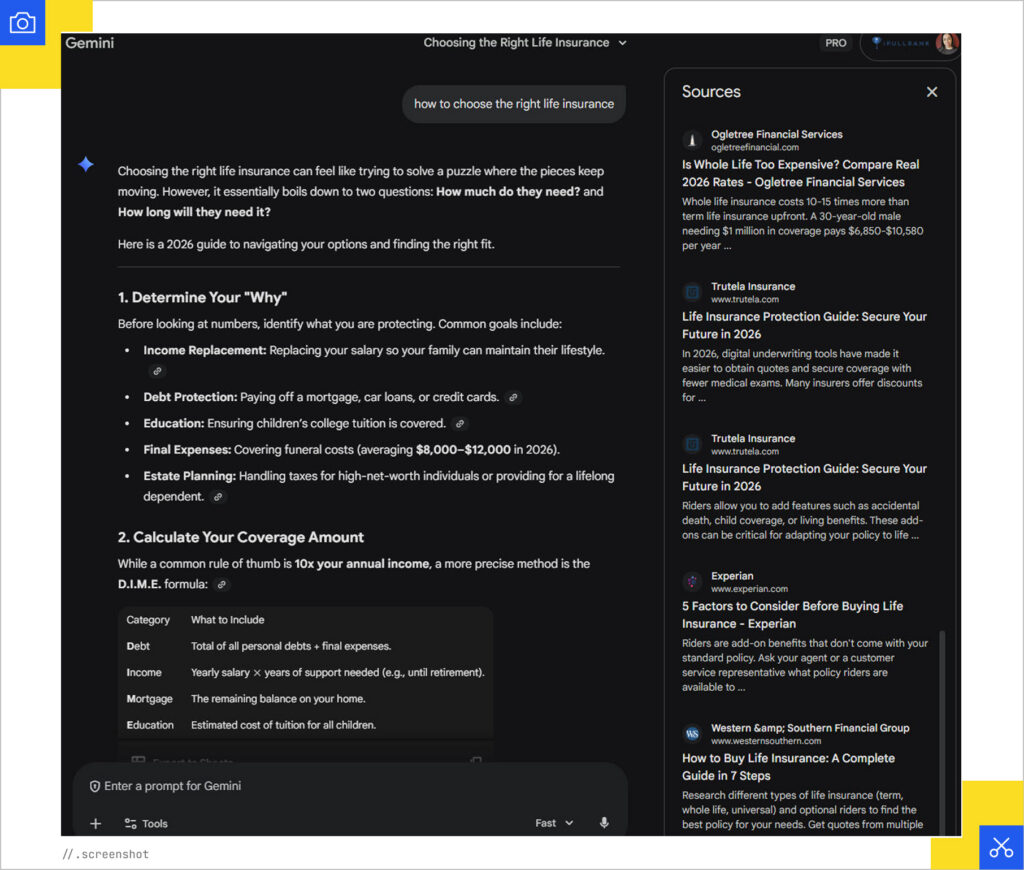Open the Tools menu
Viewport: 1024px width, 870px height.
click(x=146, y=824)
